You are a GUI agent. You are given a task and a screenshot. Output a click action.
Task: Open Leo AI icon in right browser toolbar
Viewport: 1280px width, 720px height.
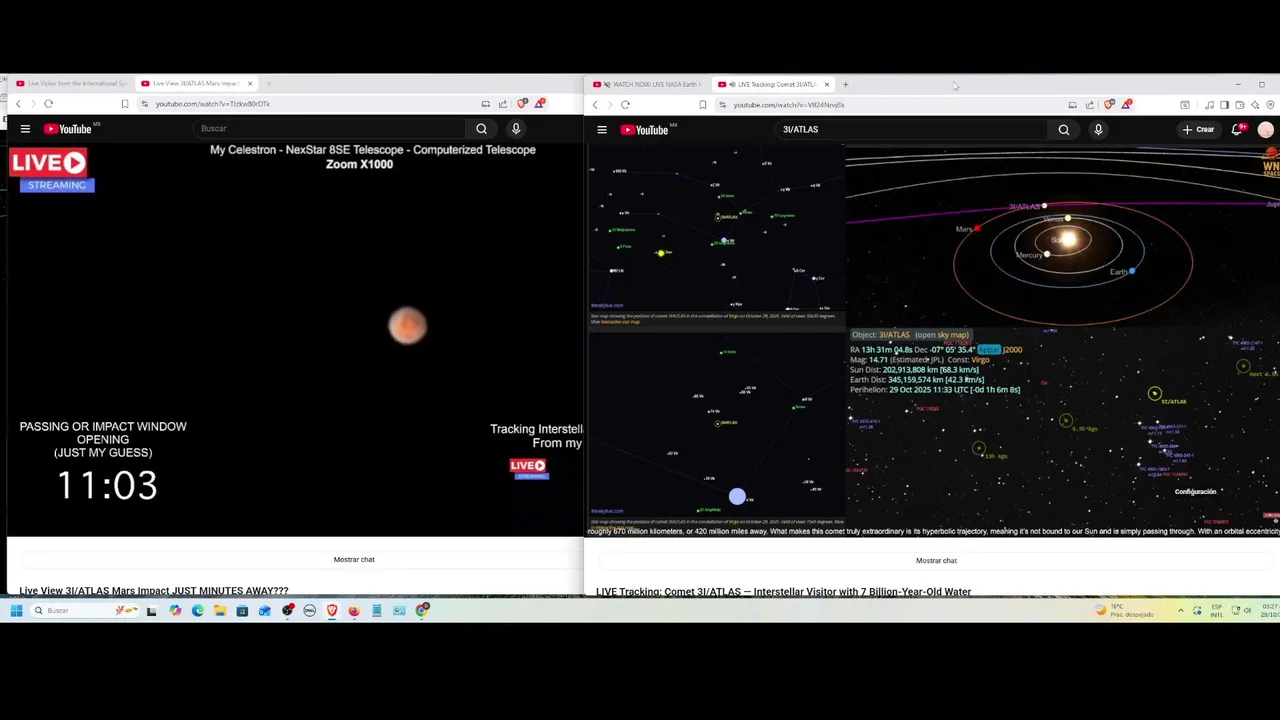pyautogui.click(x=1255, y=104)
